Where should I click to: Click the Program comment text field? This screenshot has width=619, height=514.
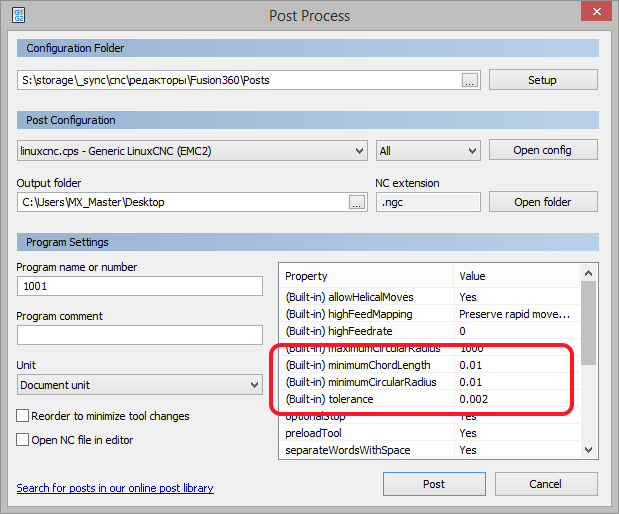tap(140, 335)
